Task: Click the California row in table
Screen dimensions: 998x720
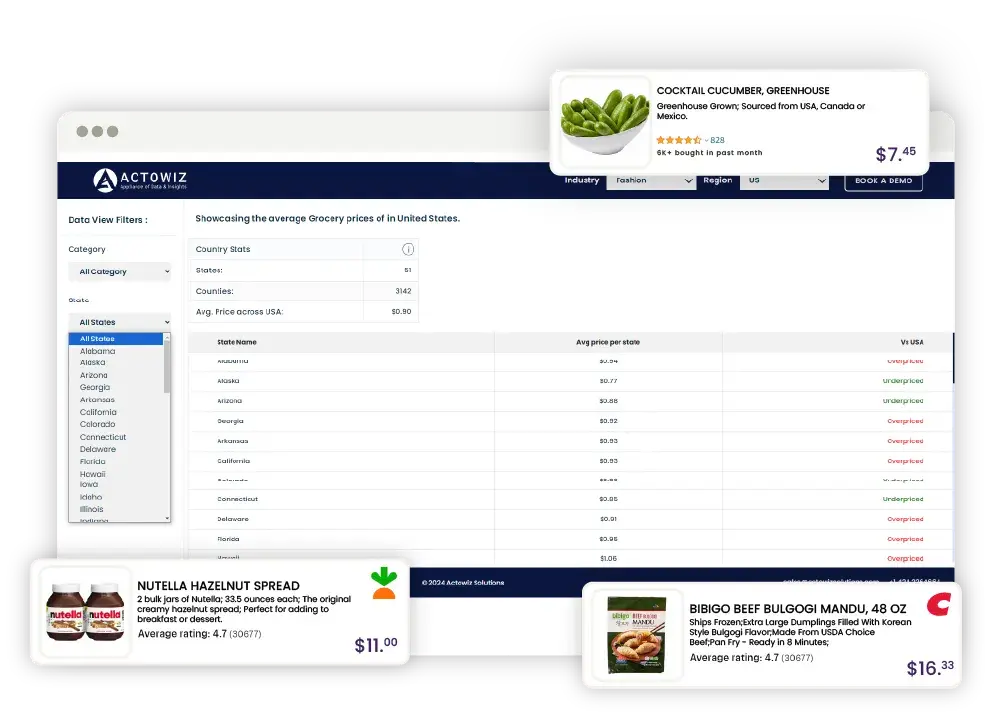Action: point(570,461)
